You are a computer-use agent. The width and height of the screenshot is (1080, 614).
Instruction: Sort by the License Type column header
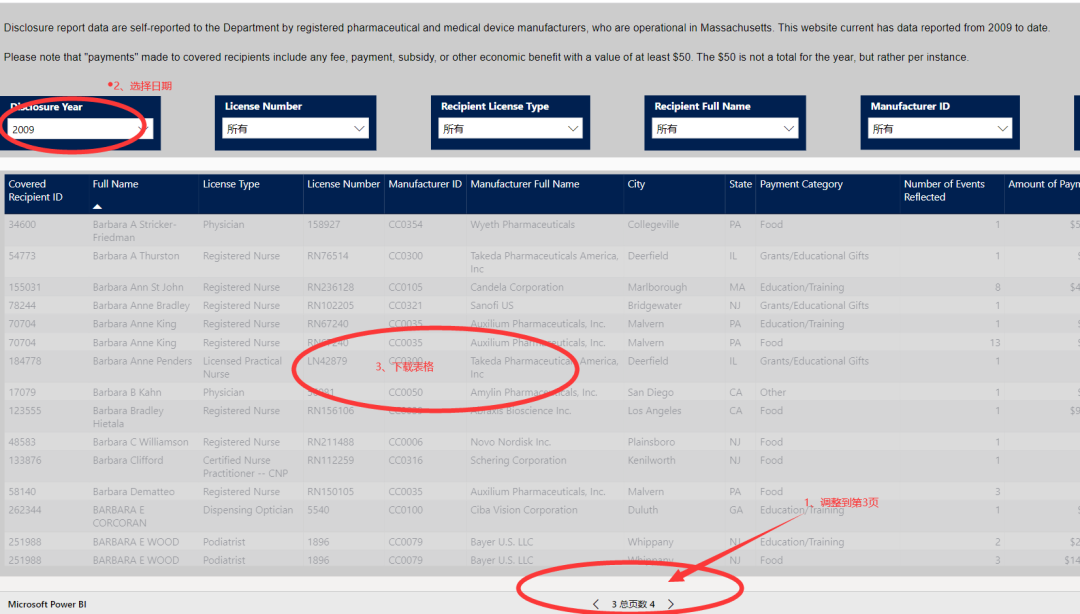[231, 184]
